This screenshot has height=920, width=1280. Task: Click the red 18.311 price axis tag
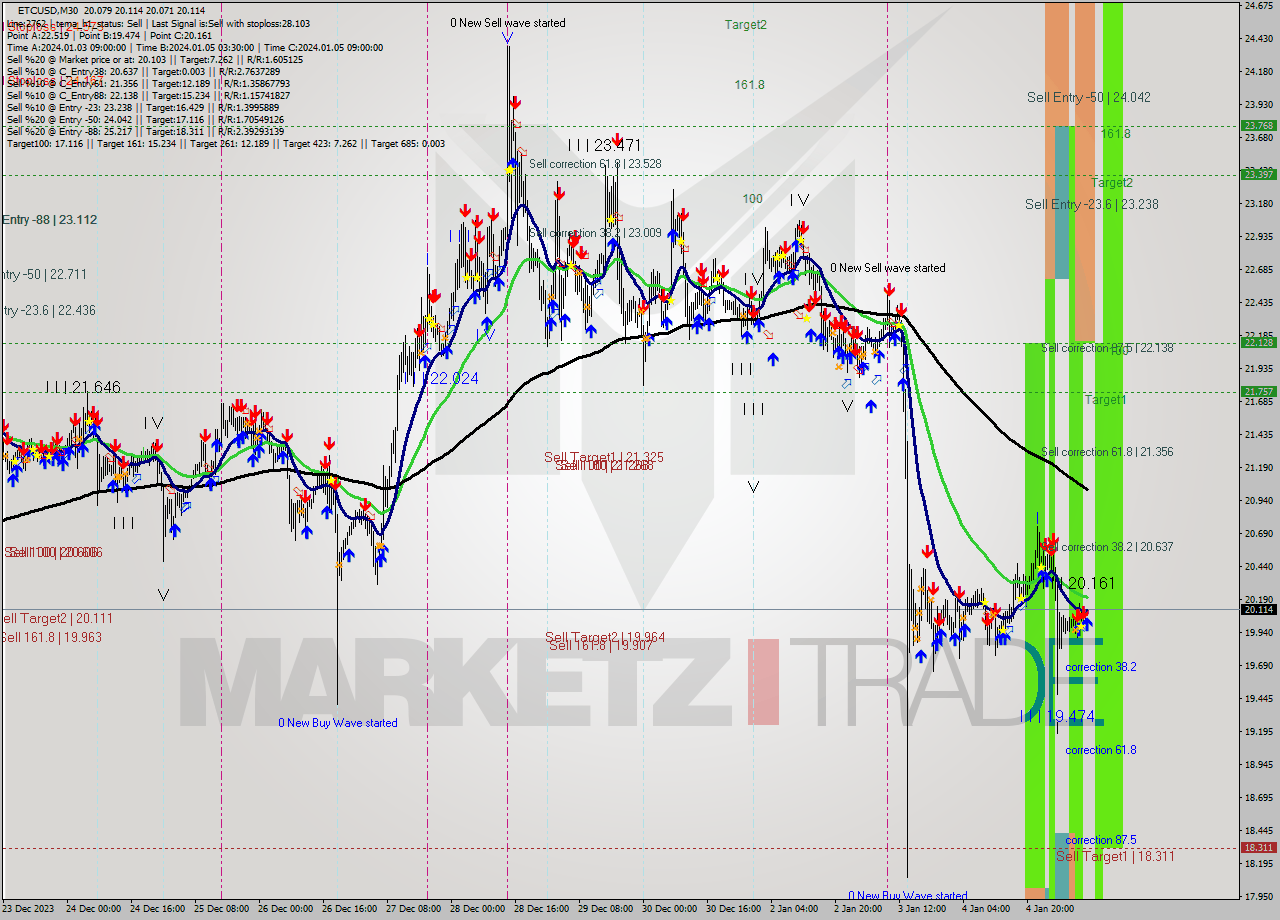coord(1258,848)
